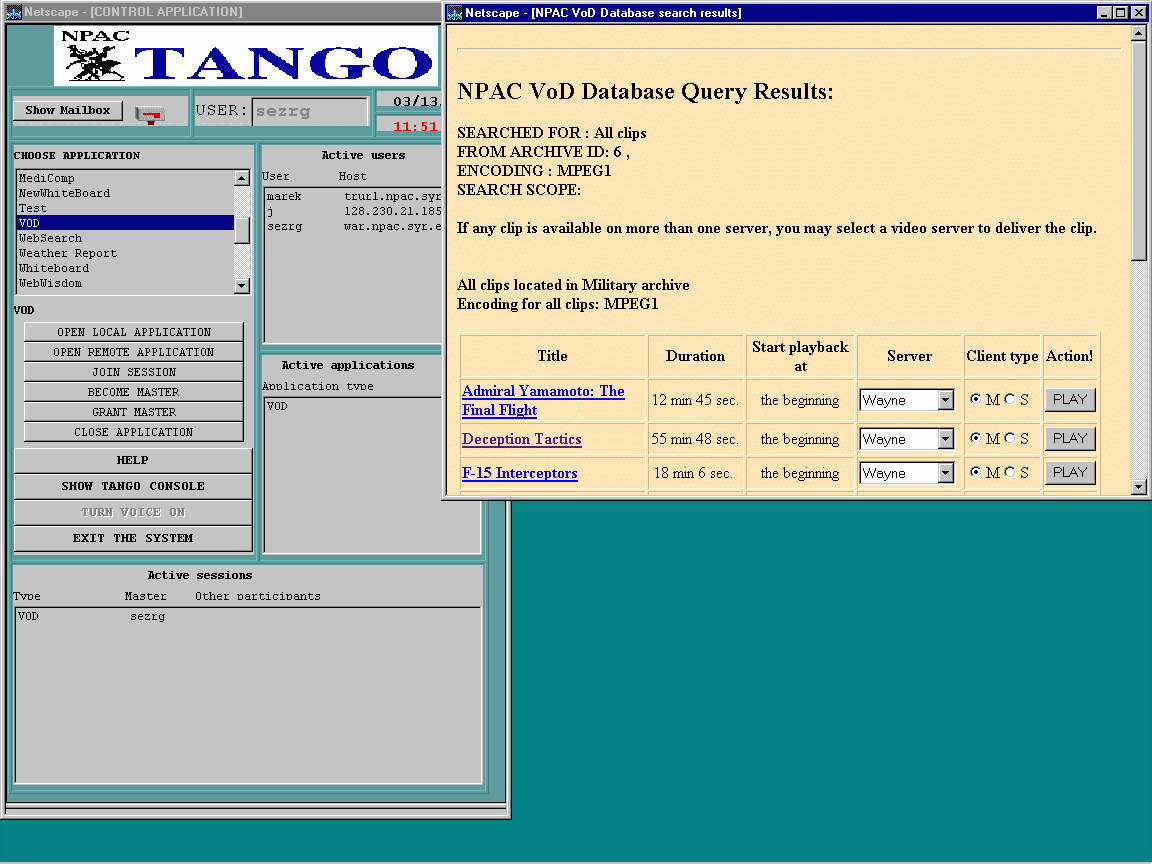Click the NPAC TANGO dancers logo
This screenshot has height=864, width=1152.
click(x=94, y=62)
